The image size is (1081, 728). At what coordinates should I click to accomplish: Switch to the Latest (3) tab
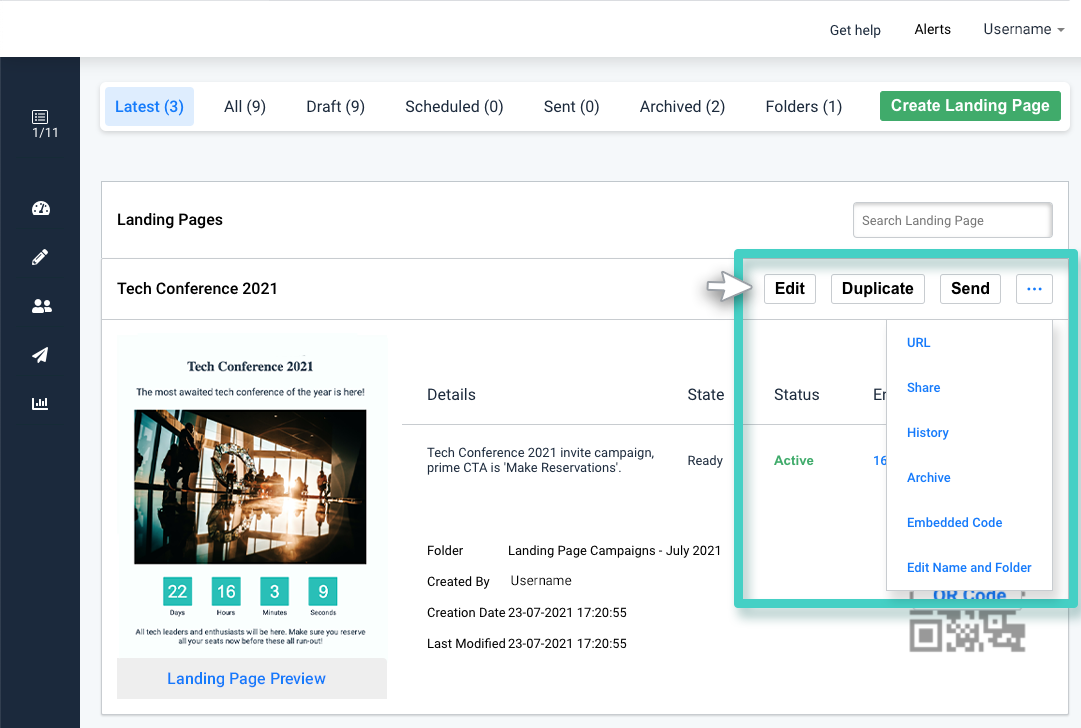coord(149,106)
